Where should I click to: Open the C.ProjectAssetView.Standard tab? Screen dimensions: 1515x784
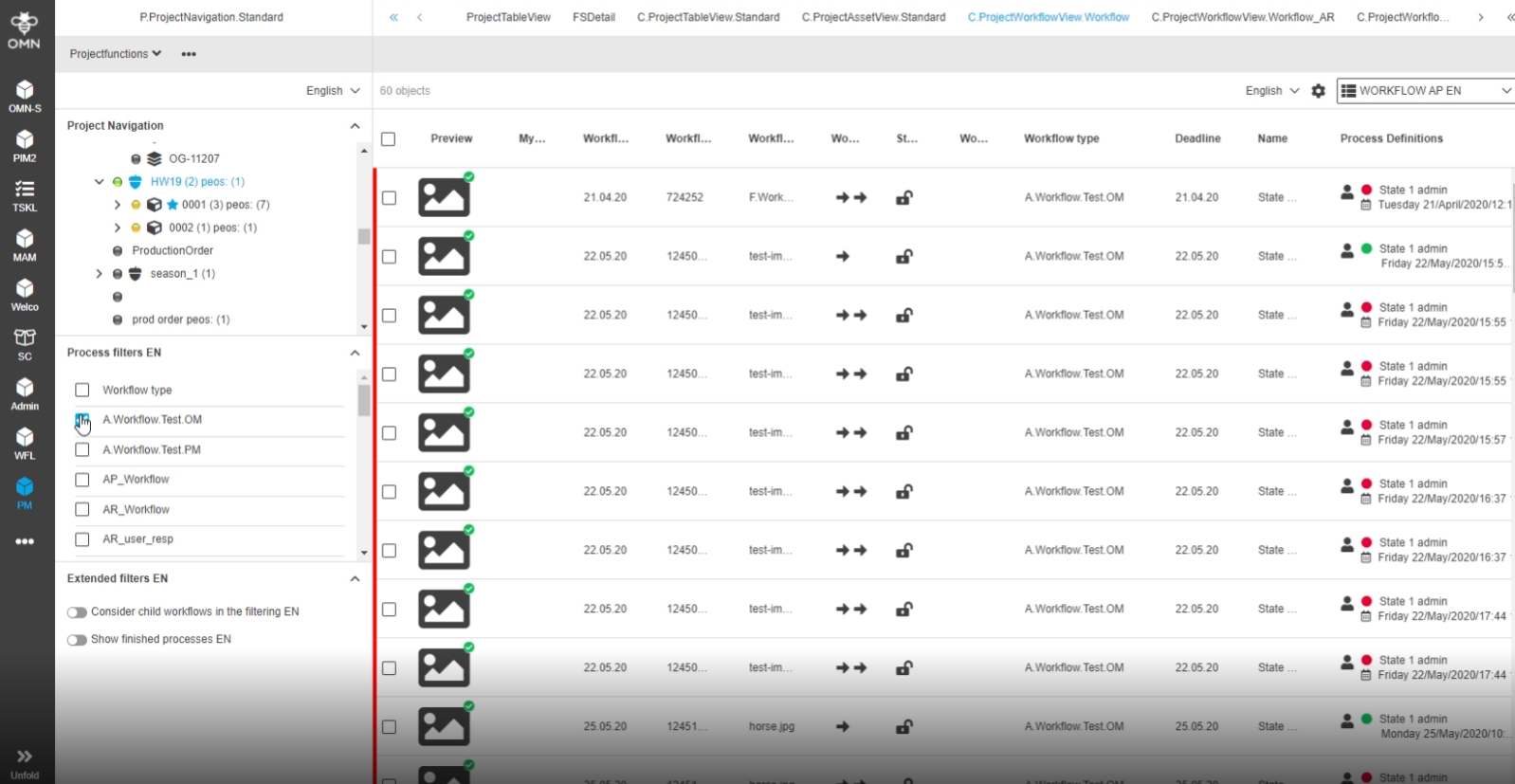[873, 17]
